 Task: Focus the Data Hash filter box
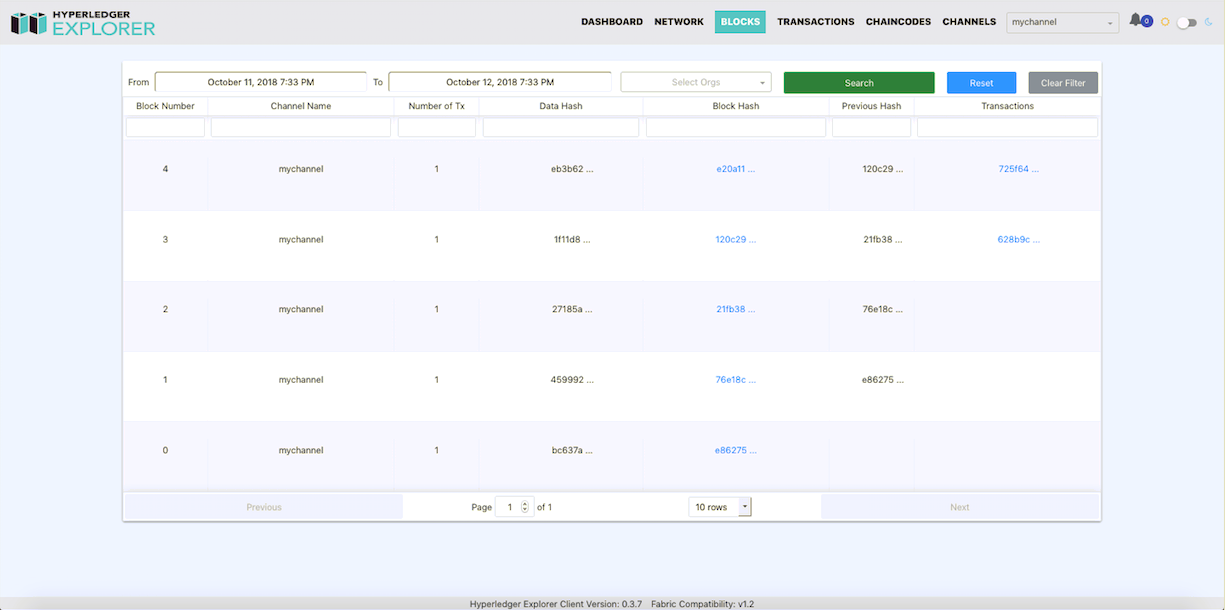(561, 128)
